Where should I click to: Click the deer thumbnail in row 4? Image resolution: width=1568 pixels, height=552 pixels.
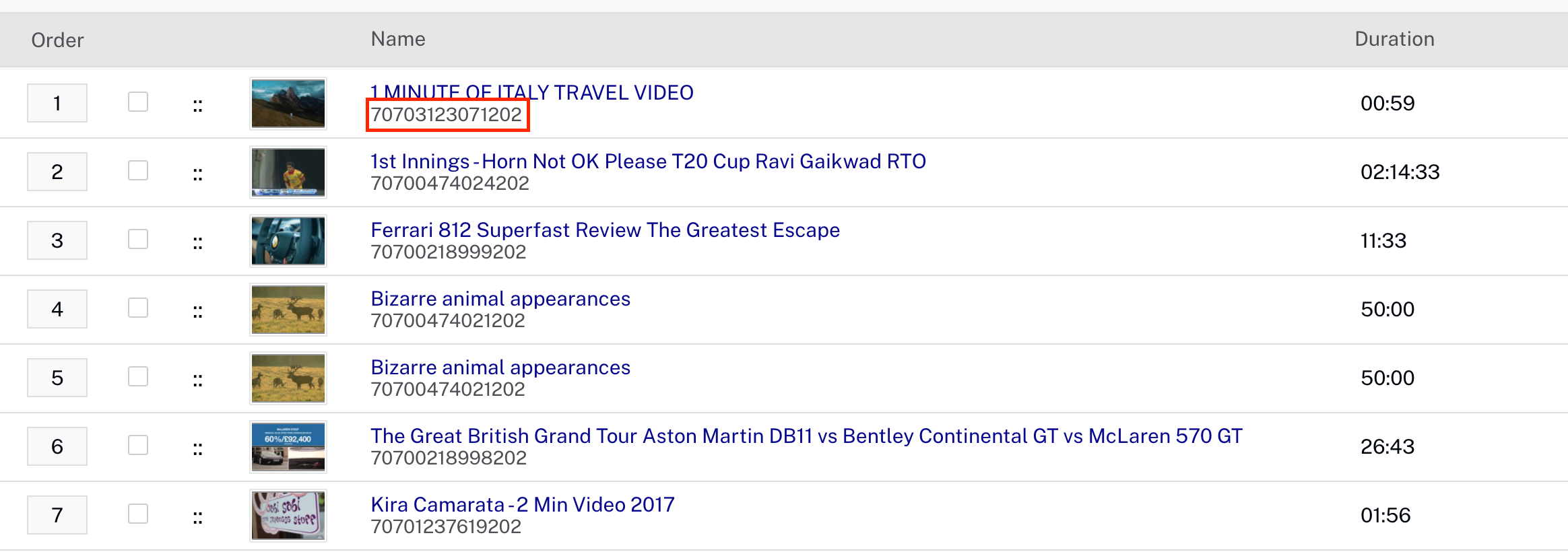click(x=288, y=310)
